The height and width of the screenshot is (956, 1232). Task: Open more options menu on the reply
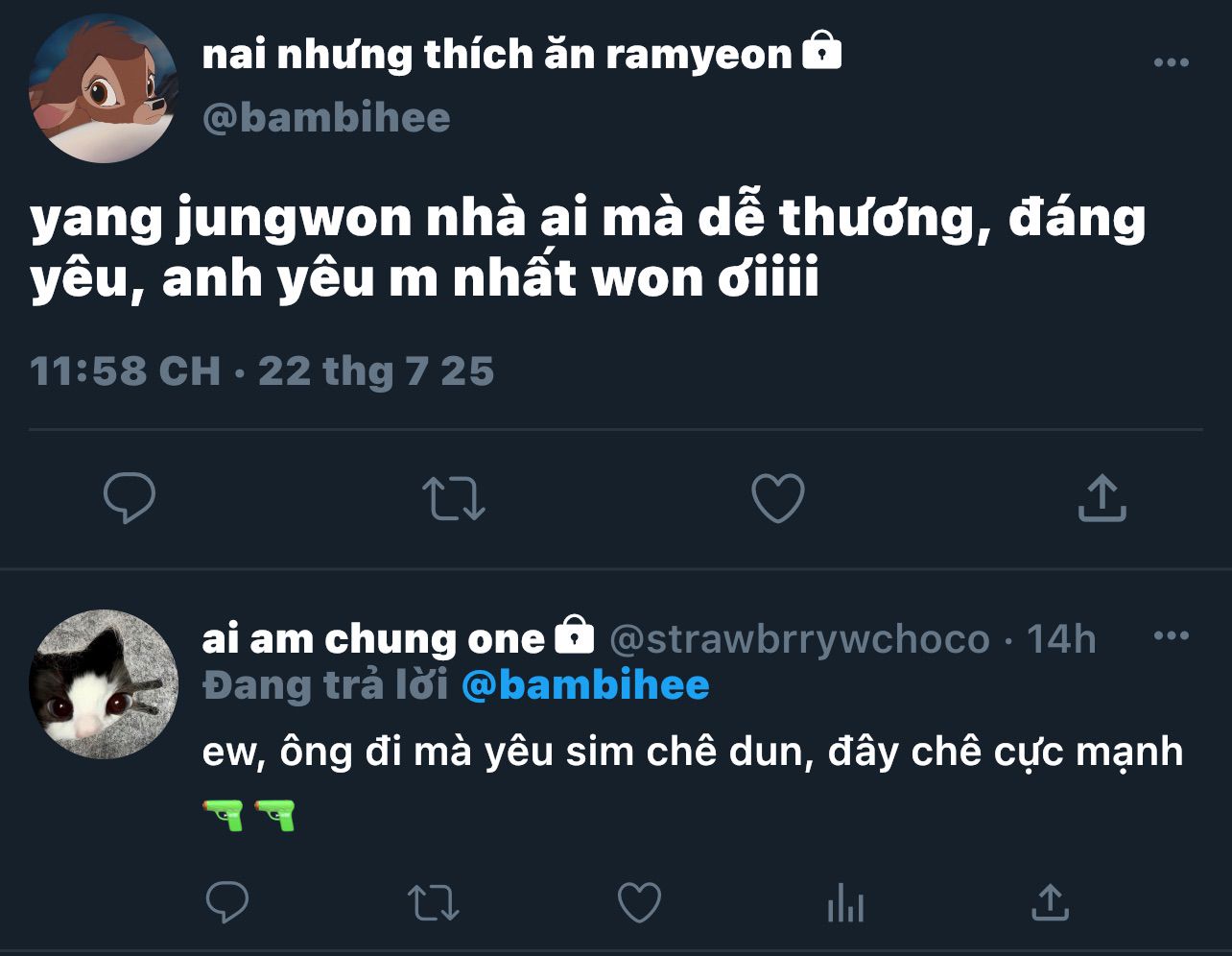(x=1171, y=635)
